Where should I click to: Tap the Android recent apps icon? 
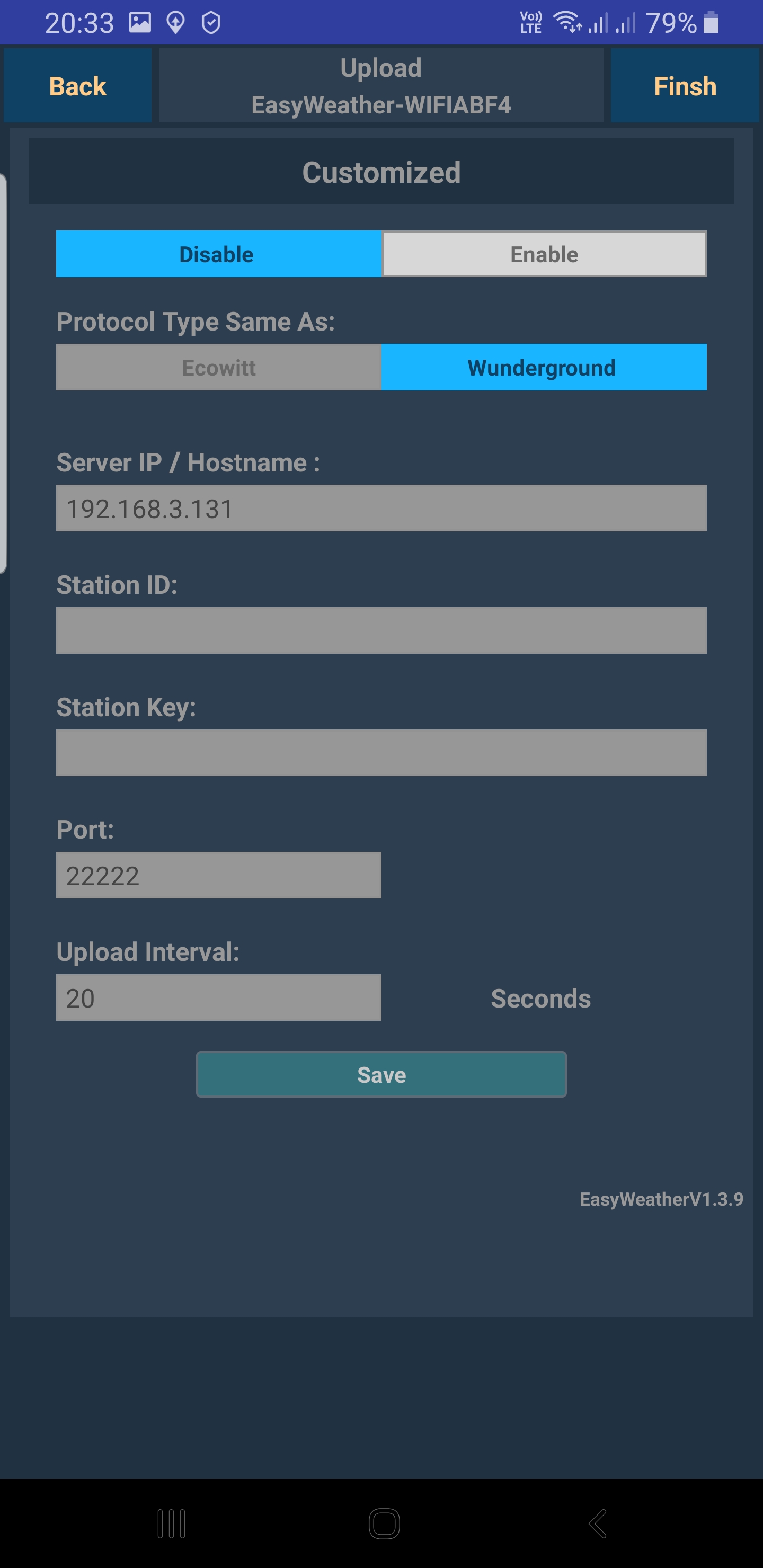[x=171, y=1524]
